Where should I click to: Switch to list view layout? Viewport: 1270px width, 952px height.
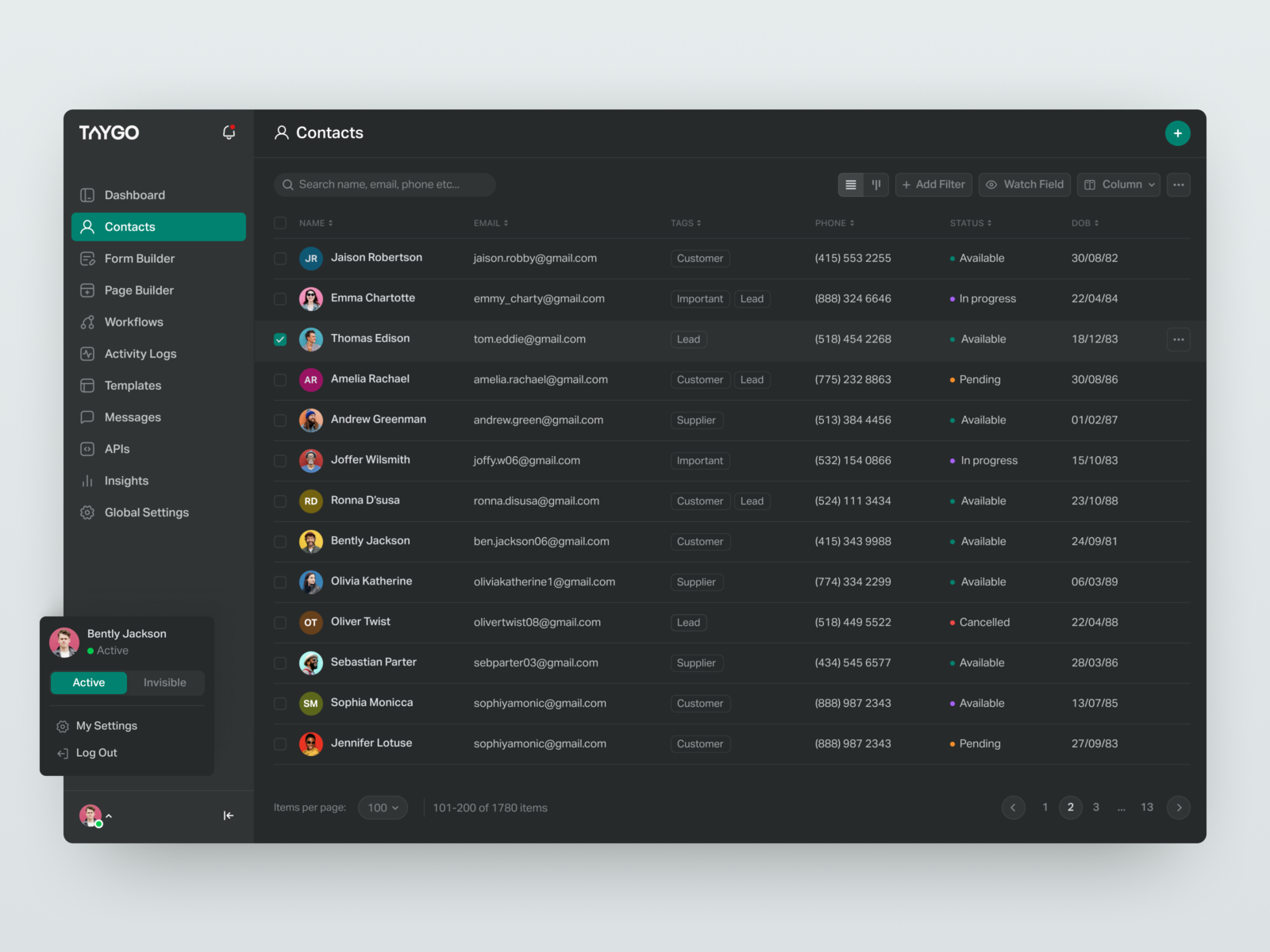pyautogui.click(x=850, y=184)
